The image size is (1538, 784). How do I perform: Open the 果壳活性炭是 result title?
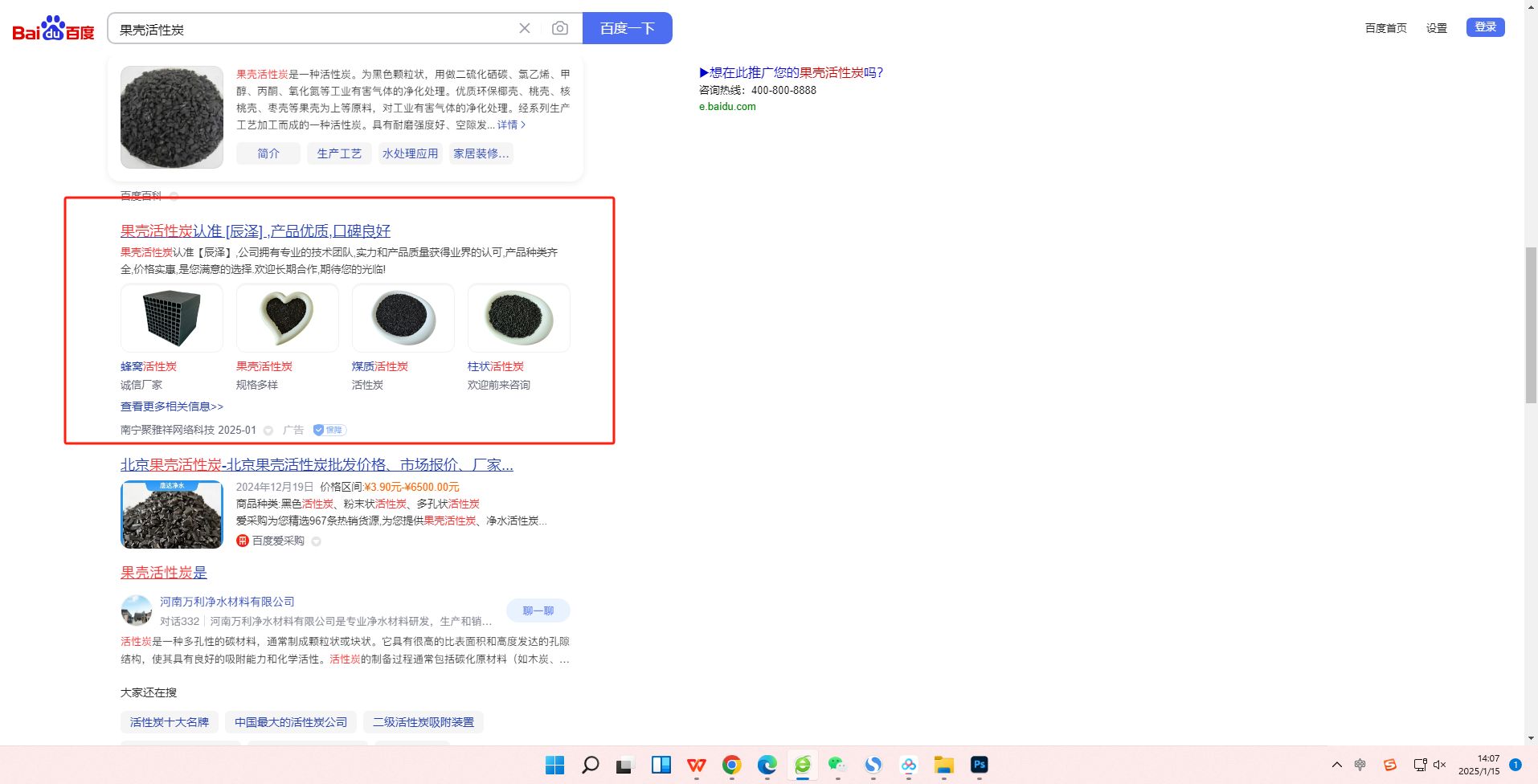(164, 573)
